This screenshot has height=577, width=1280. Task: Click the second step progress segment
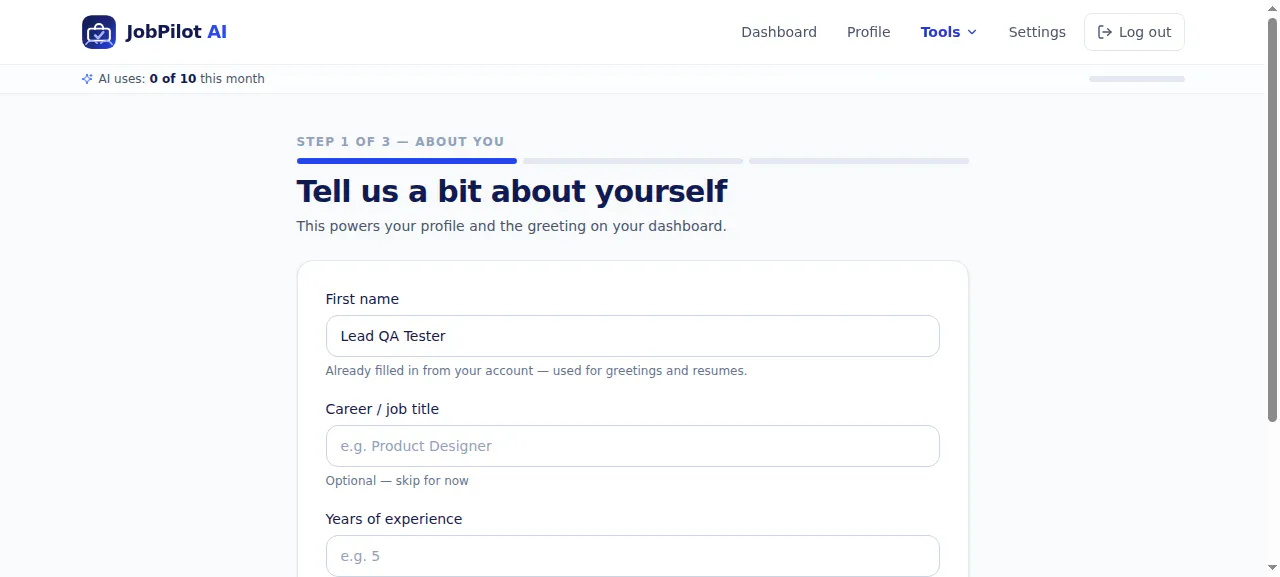pos(633,161)
